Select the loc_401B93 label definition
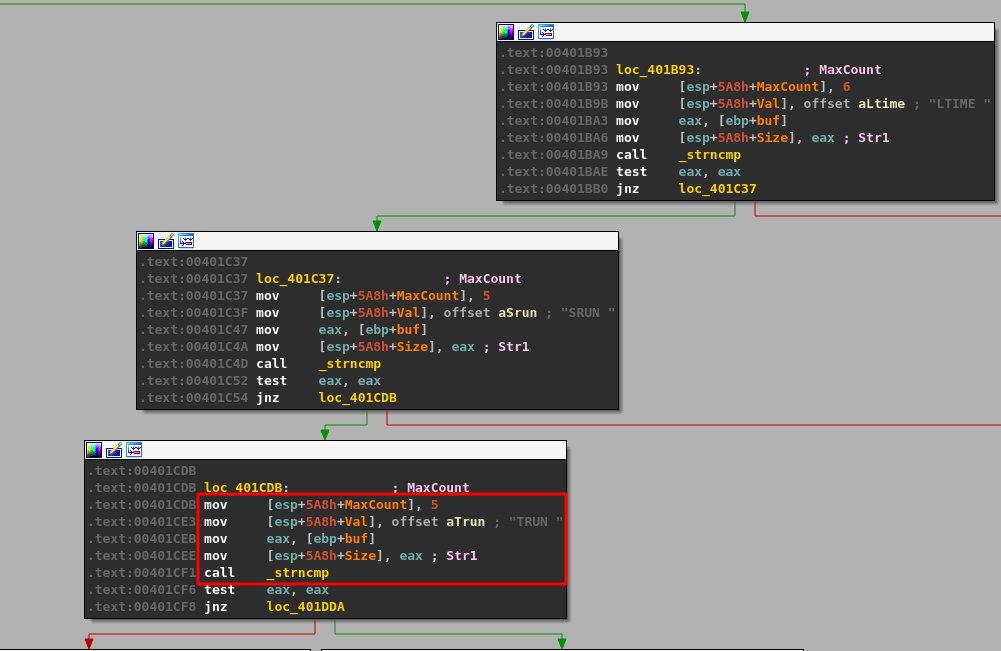The width and height of the screenshot is (1001, 651). pos(657,70)
